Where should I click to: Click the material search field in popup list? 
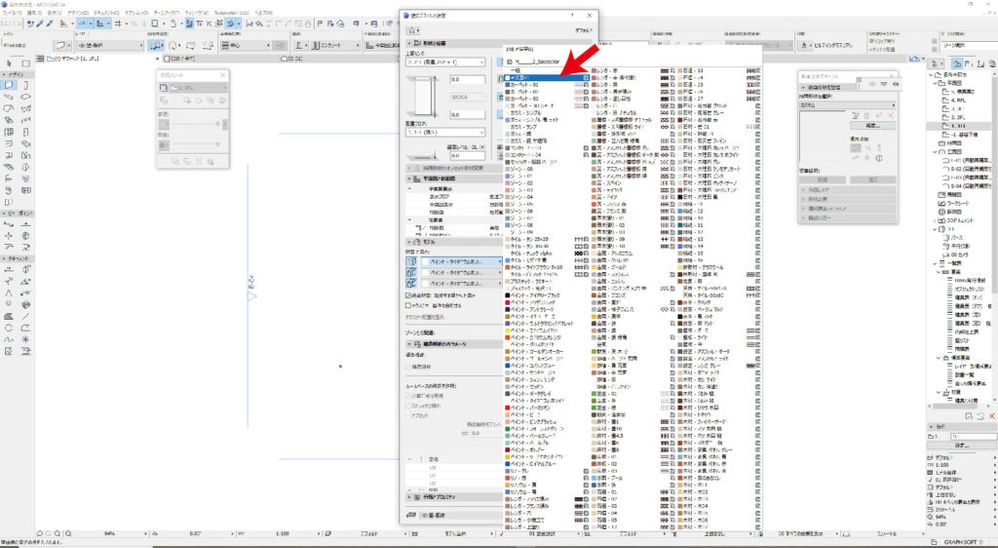[x=633, y=62]
